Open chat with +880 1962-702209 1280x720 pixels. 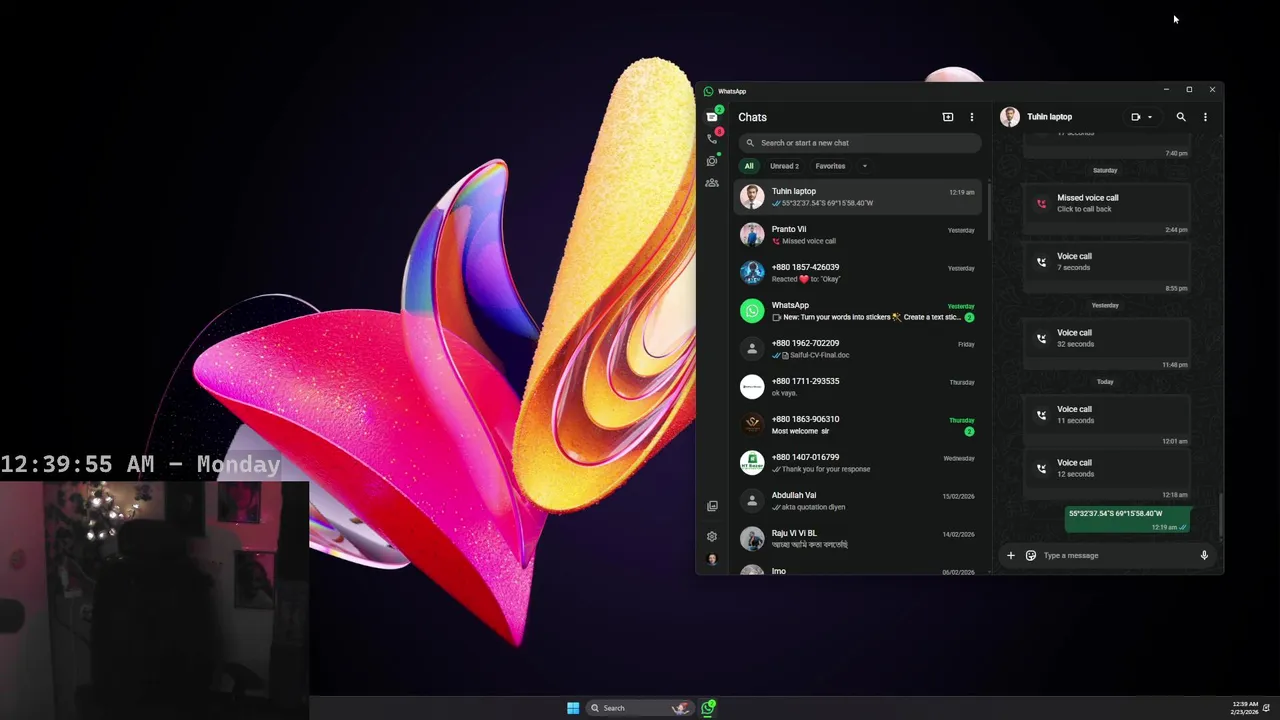click(x=860, y=349)
